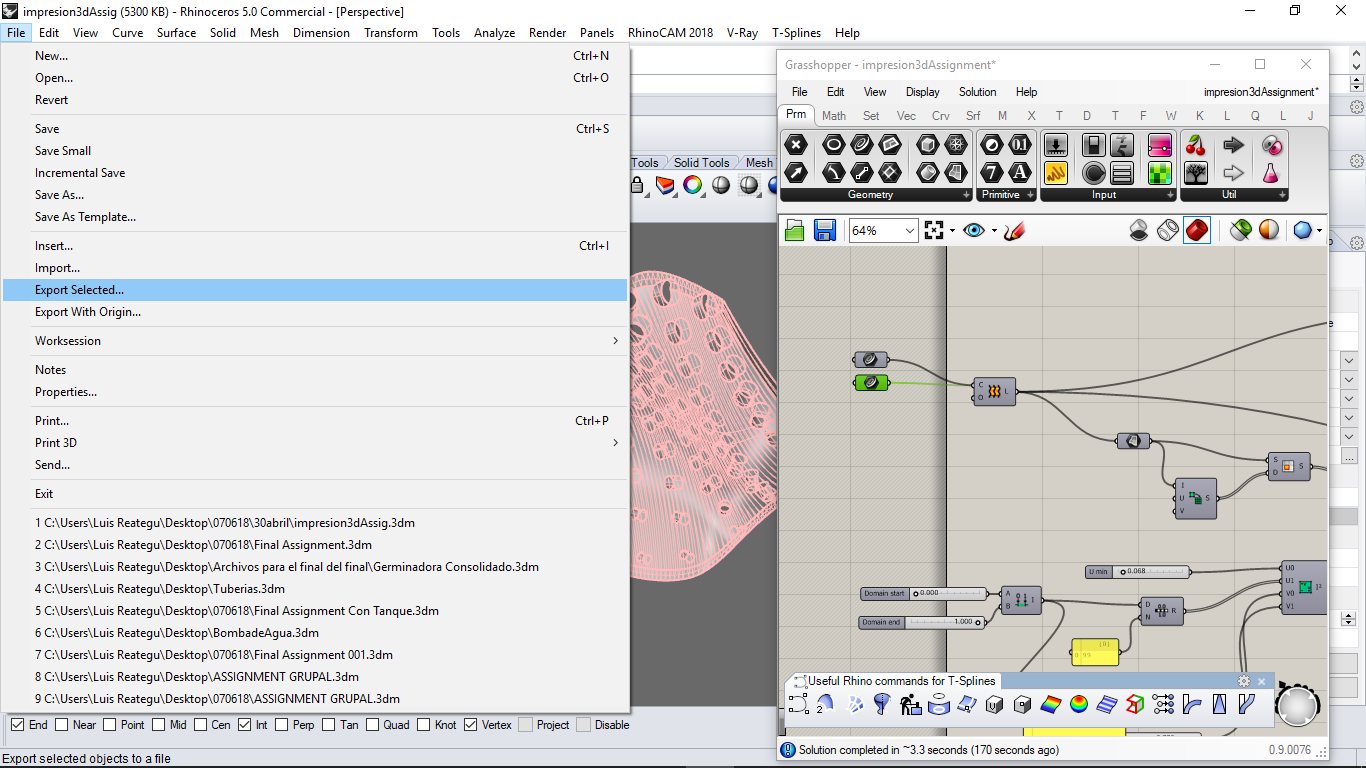Screen dimensions: 1366x768
Task: Enable the Point osnap checkbox
Action: coord(110,725)
